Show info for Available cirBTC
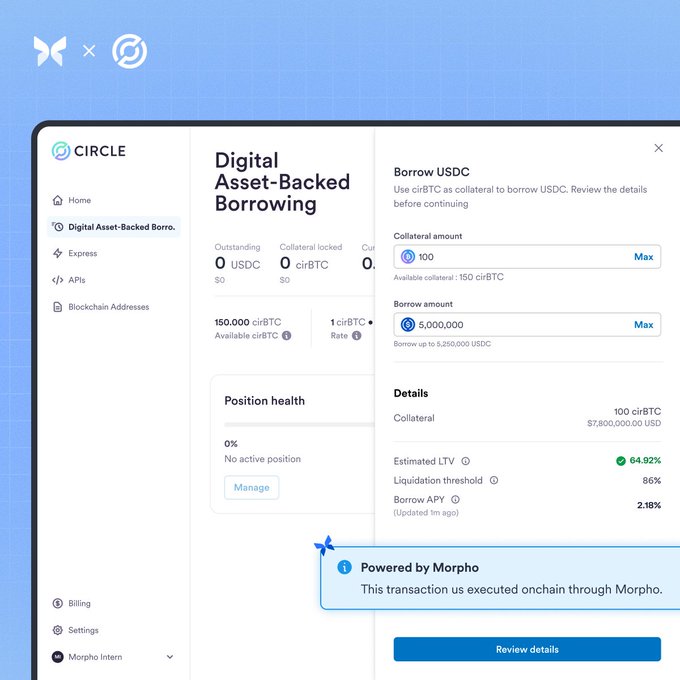The image size is (680, 680). pyautogui.click(x=287, y=335)
